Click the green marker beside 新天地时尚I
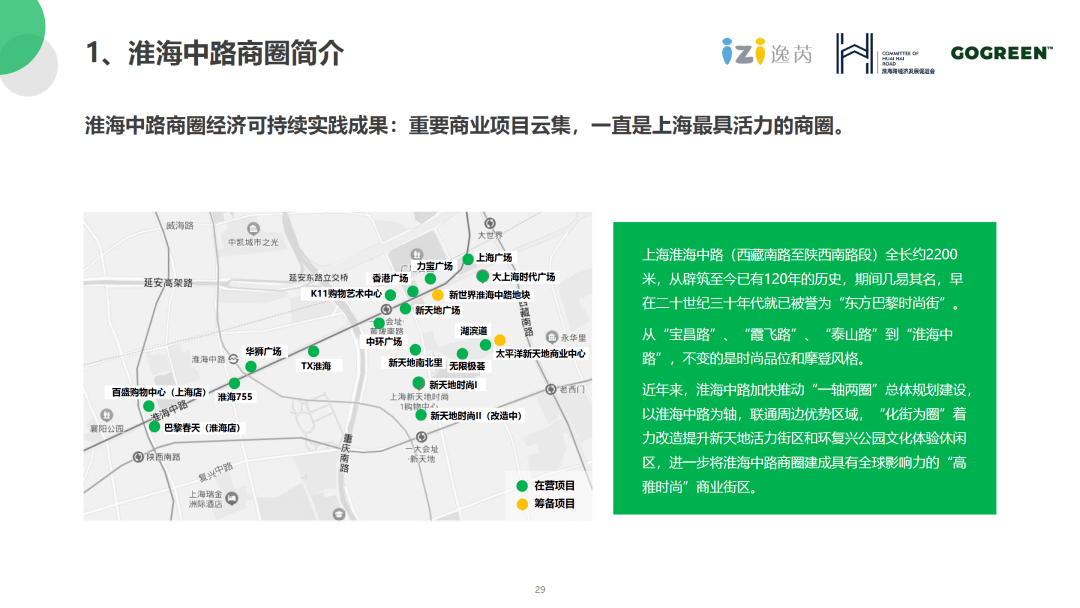 tap(419, 383)
